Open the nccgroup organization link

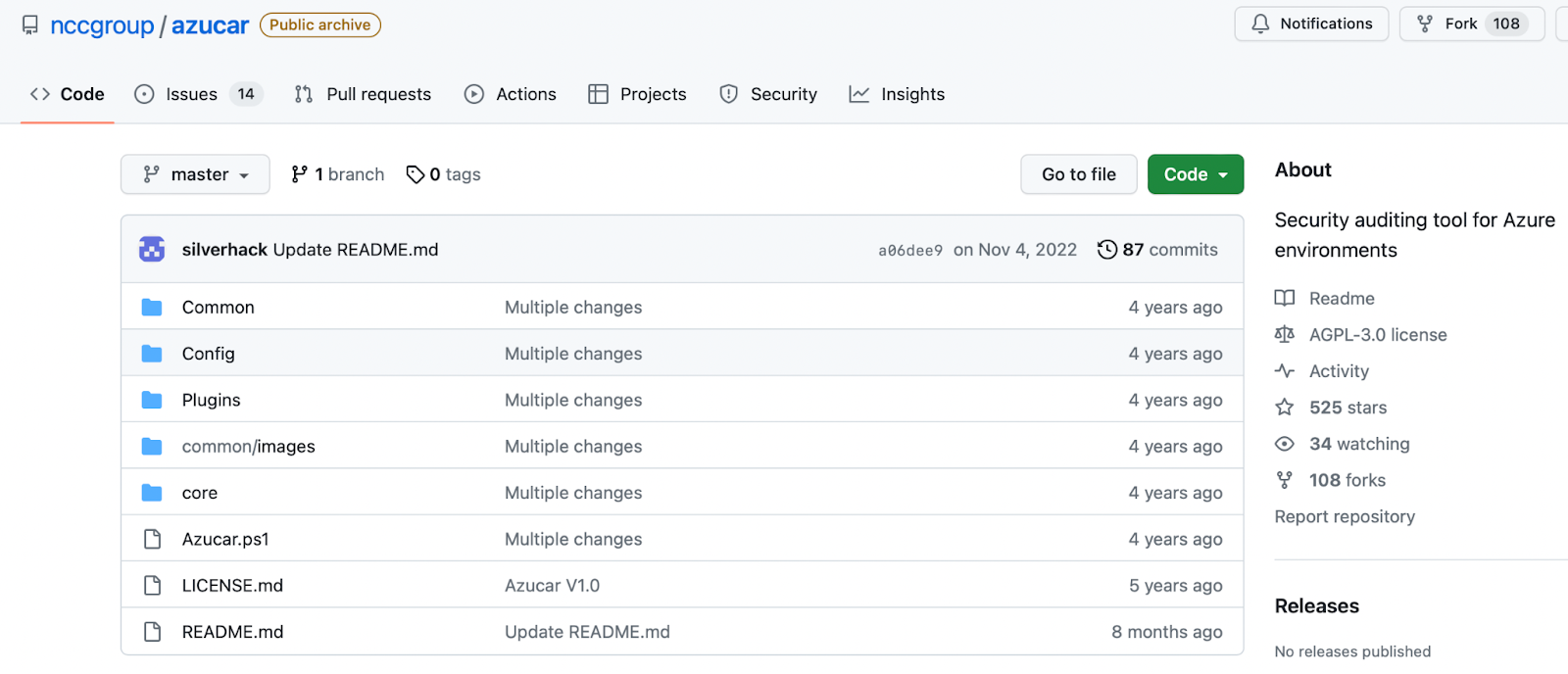click(102, 25)
